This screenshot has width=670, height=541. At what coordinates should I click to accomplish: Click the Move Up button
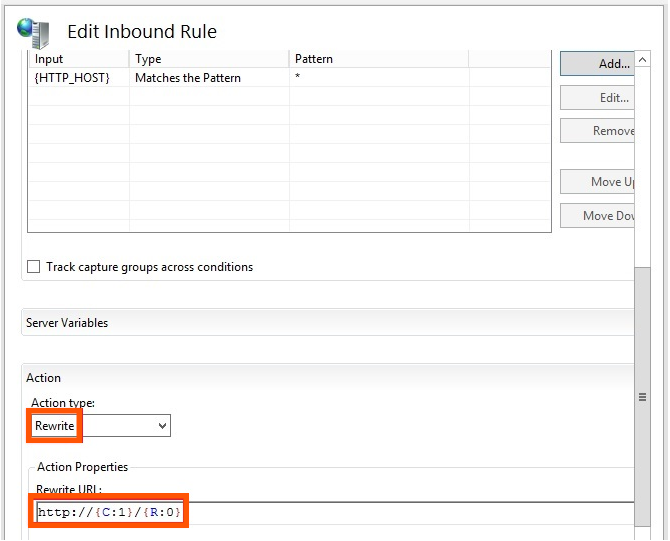pos(597,182)
